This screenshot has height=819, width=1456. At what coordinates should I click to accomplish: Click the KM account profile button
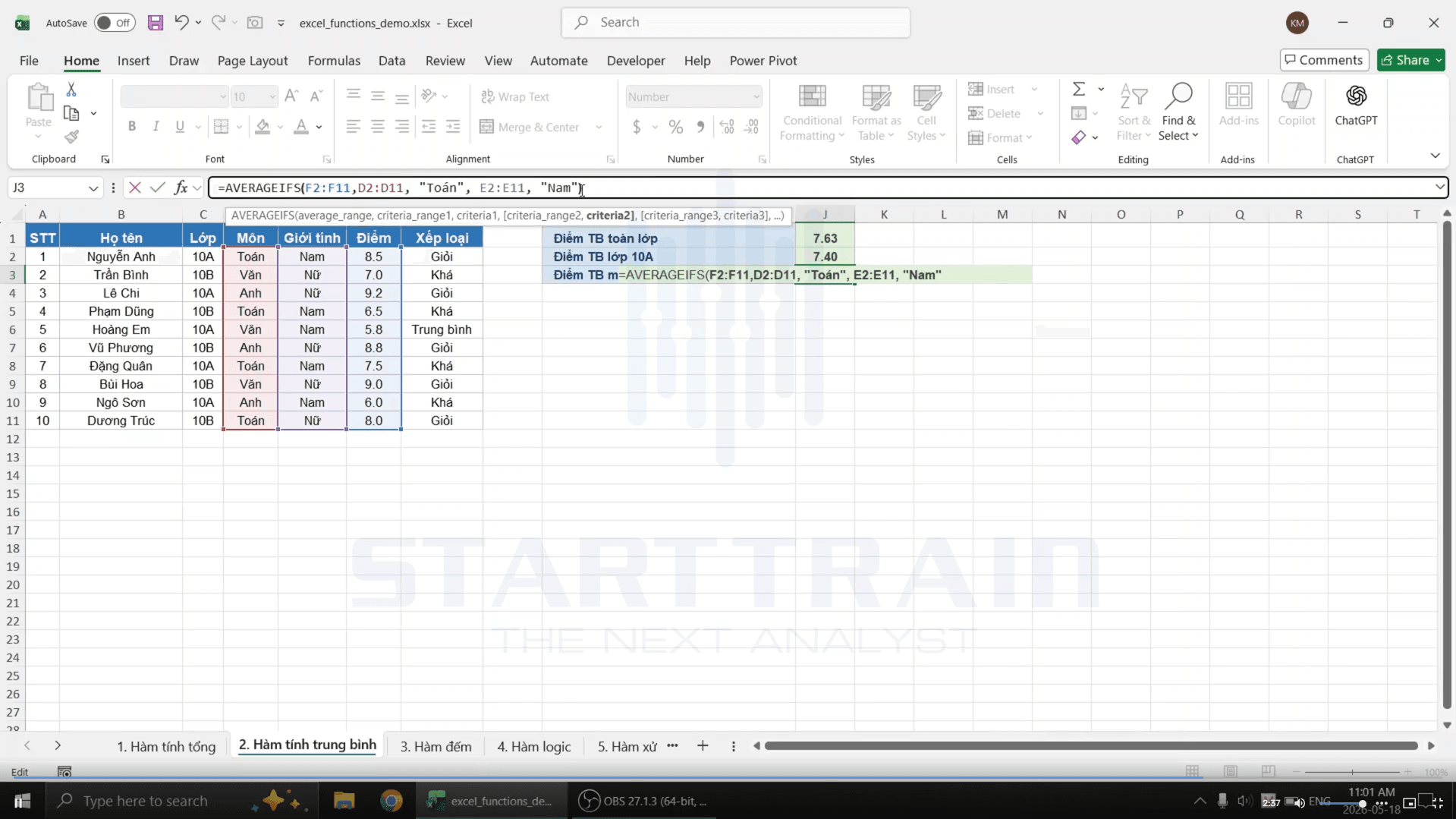1297,23
